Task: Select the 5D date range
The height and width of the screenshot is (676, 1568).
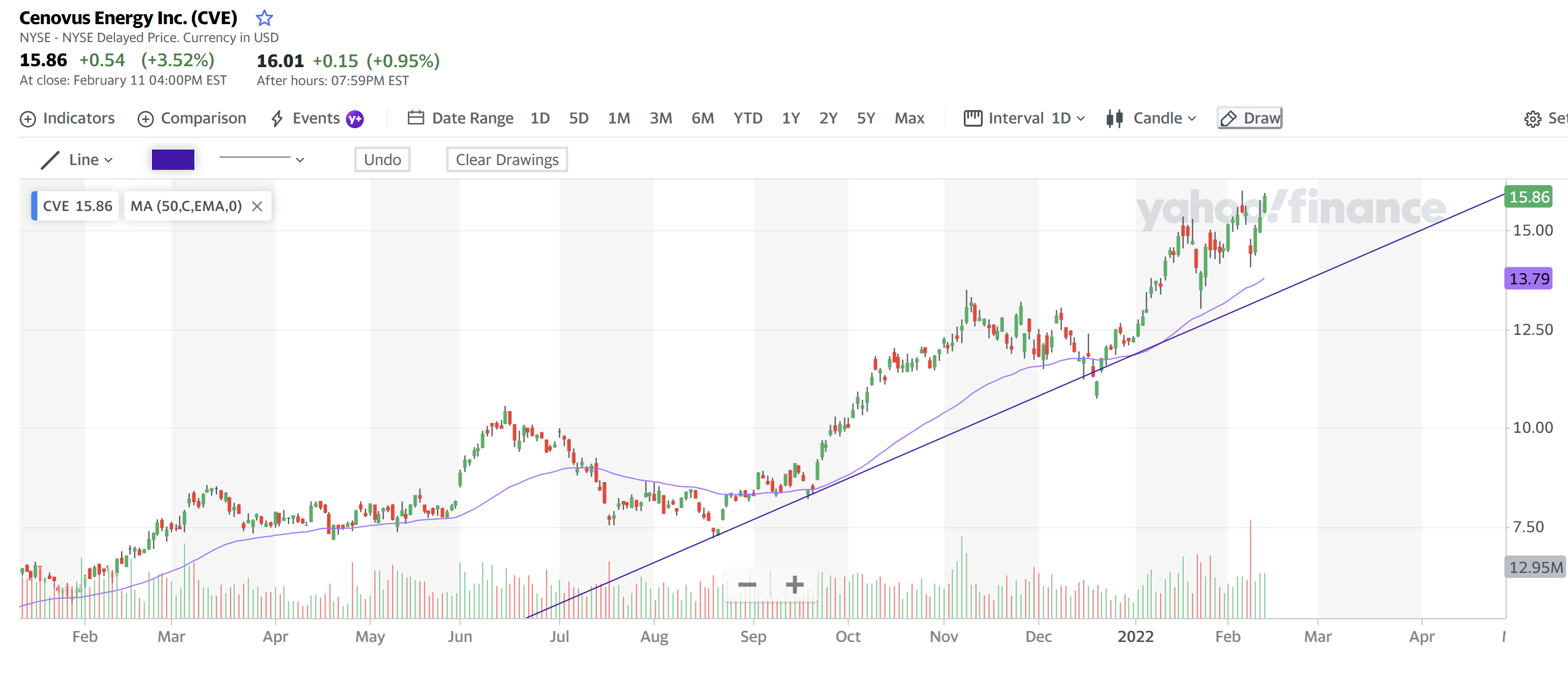Action: (578, 118)
